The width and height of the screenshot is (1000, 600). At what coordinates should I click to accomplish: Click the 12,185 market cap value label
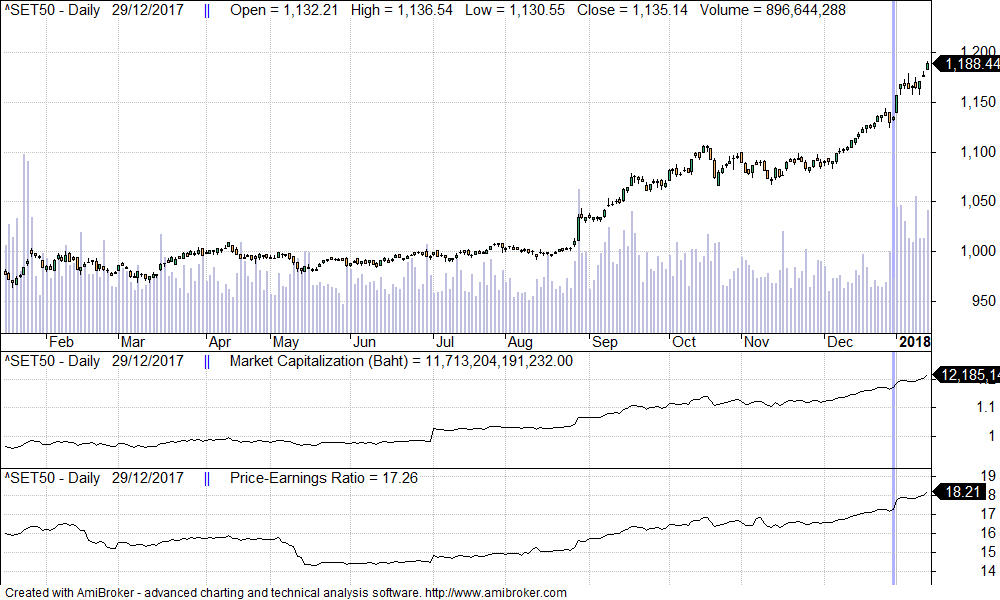(x=968, y=375)
